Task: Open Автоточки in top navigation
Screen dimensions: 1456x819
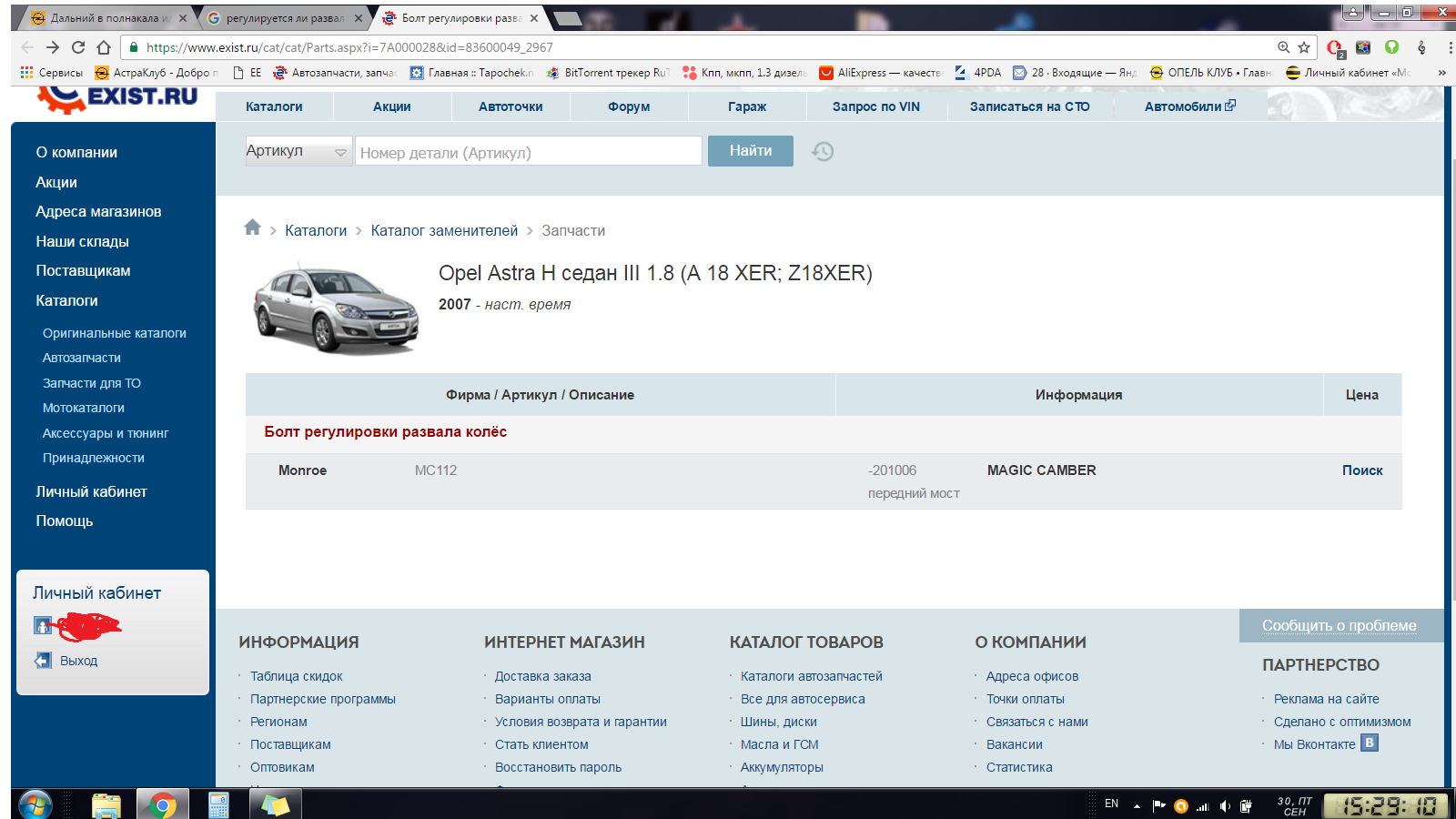Action: 511,106
